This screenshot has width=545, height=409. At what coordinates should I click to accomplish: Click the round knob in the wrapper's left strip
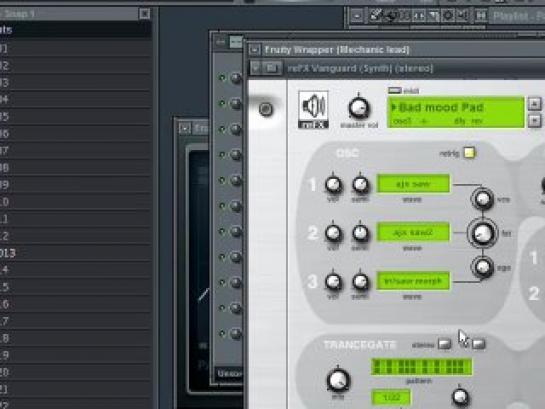pos(266,109)
